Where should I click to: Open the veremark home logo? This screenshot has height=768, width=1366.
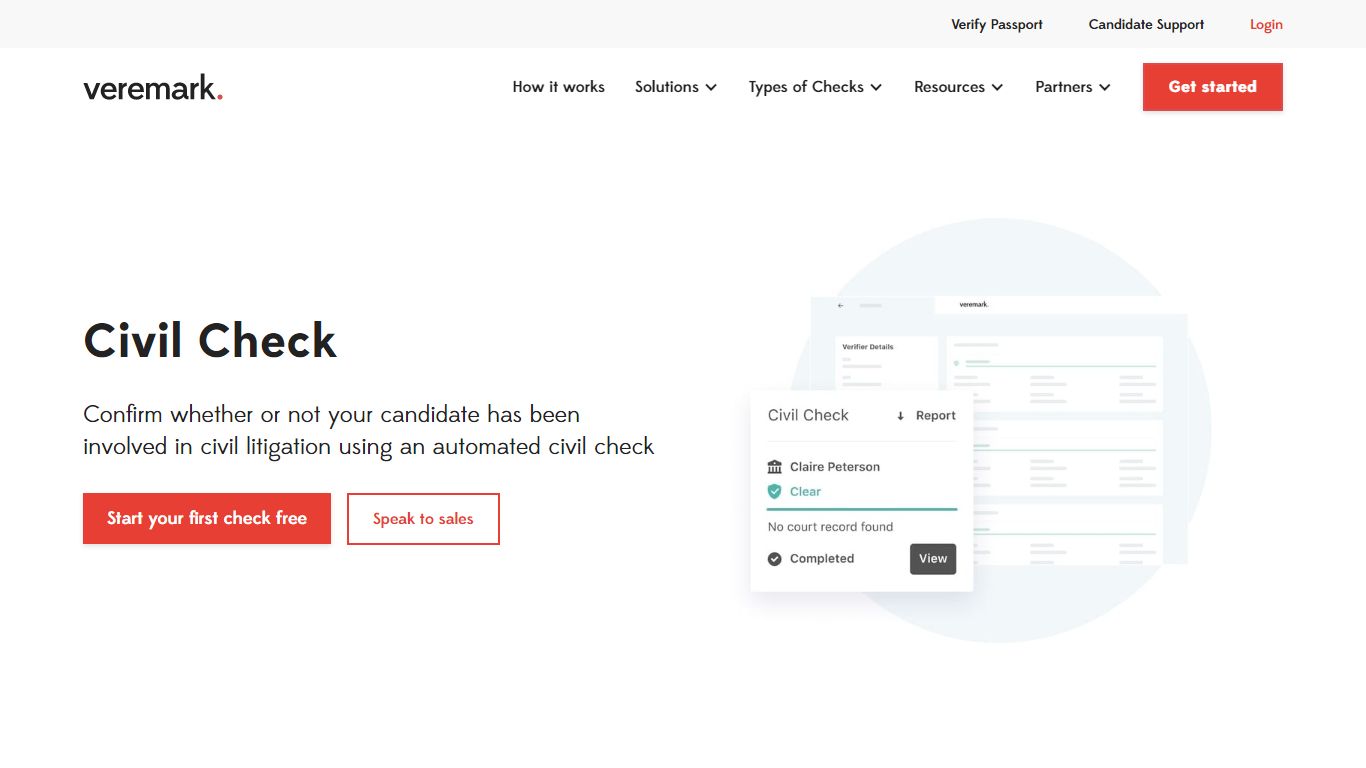tap(153, 88)
